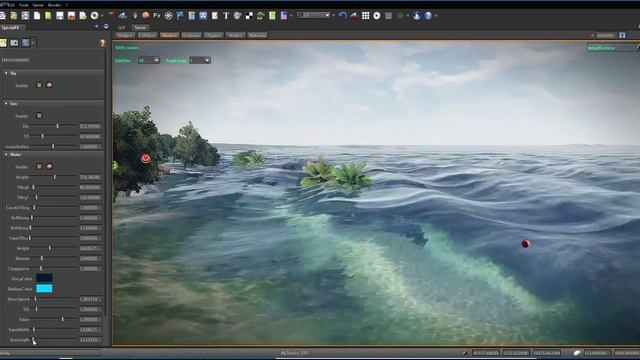
Task: Toggle the Water enable checkbox
Action: click(39, 167)
